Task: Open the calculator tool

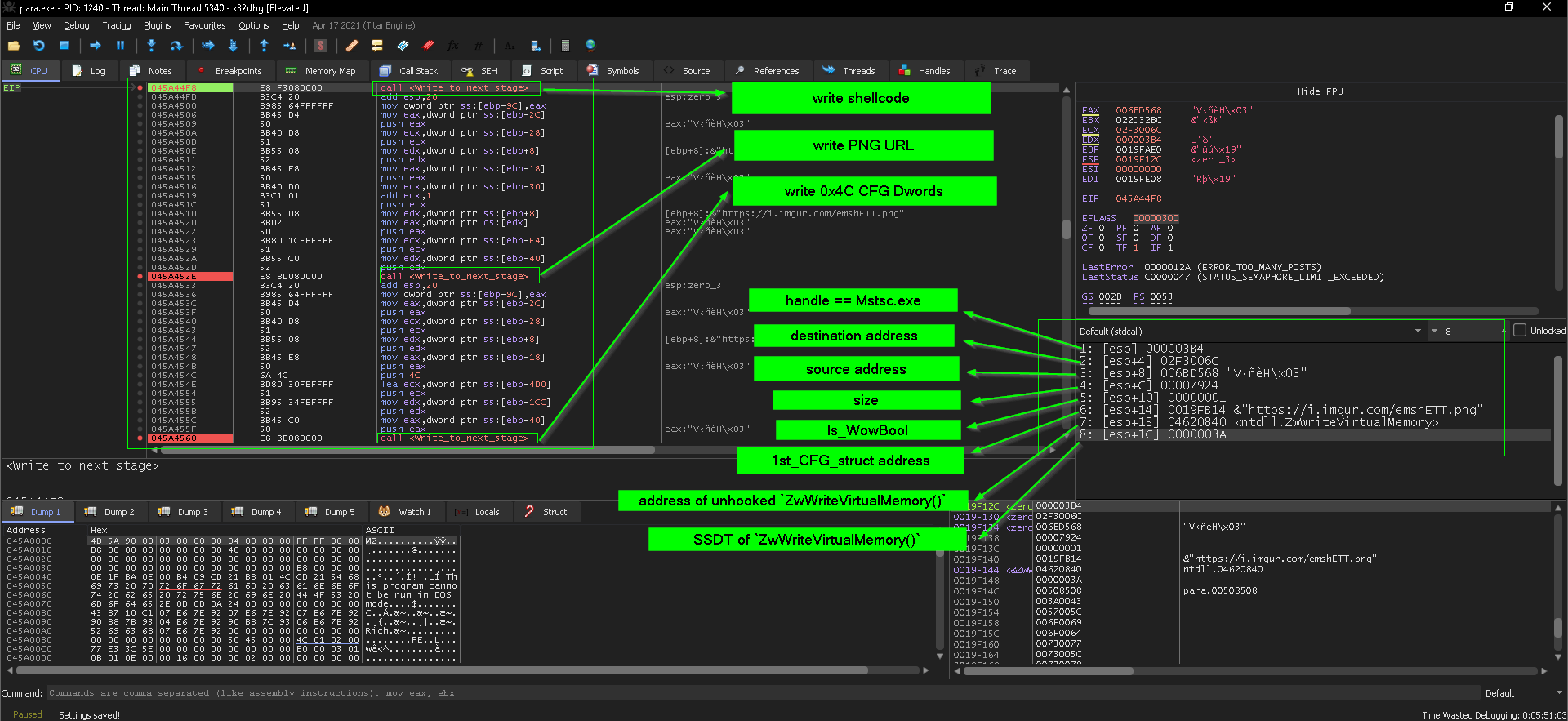Action: 565,46
